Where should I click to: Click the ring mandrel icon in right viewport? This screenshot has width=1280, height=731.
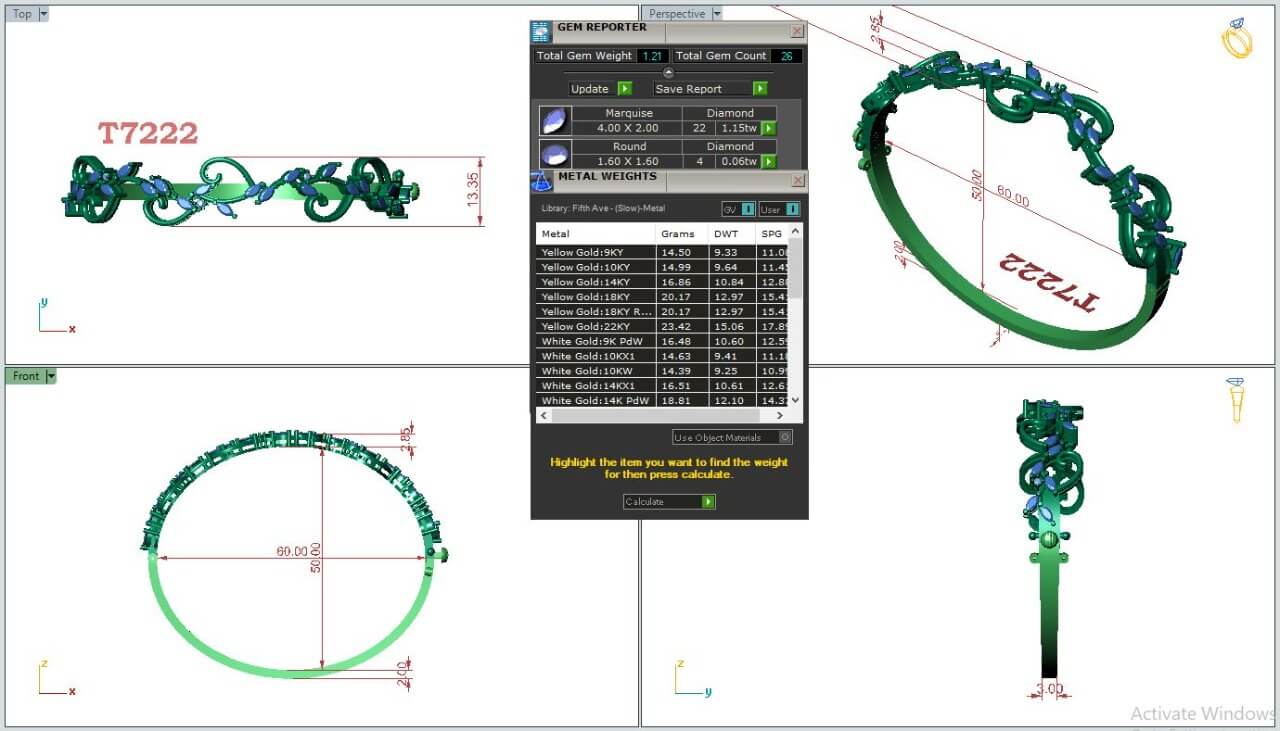(1237, 399)
